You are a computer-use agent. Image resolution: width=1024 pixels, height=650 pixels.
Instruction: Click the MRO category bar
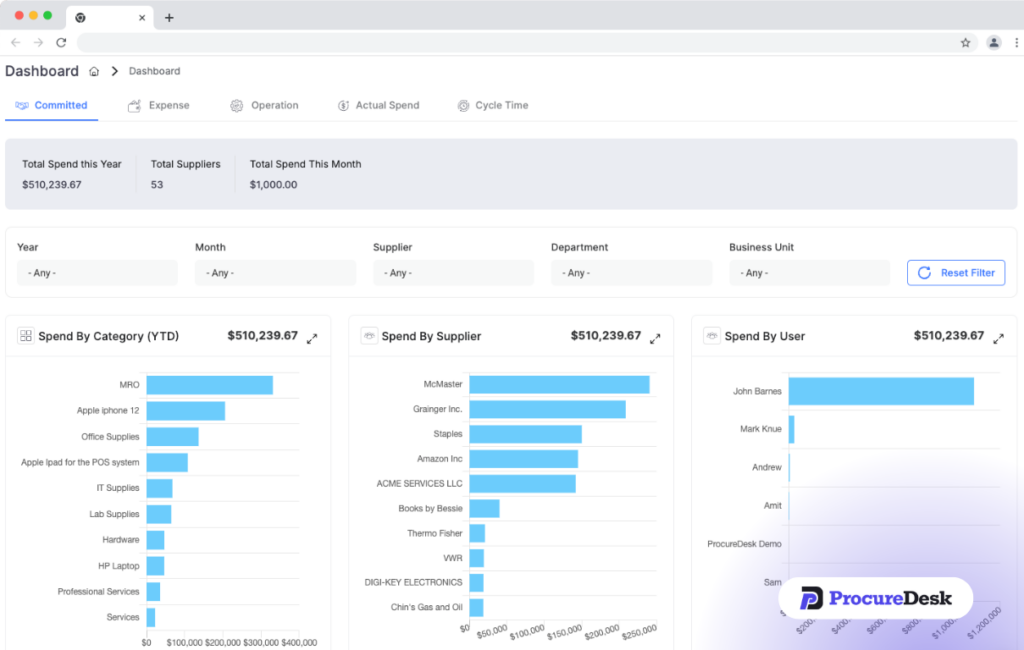tap(210, 385)
